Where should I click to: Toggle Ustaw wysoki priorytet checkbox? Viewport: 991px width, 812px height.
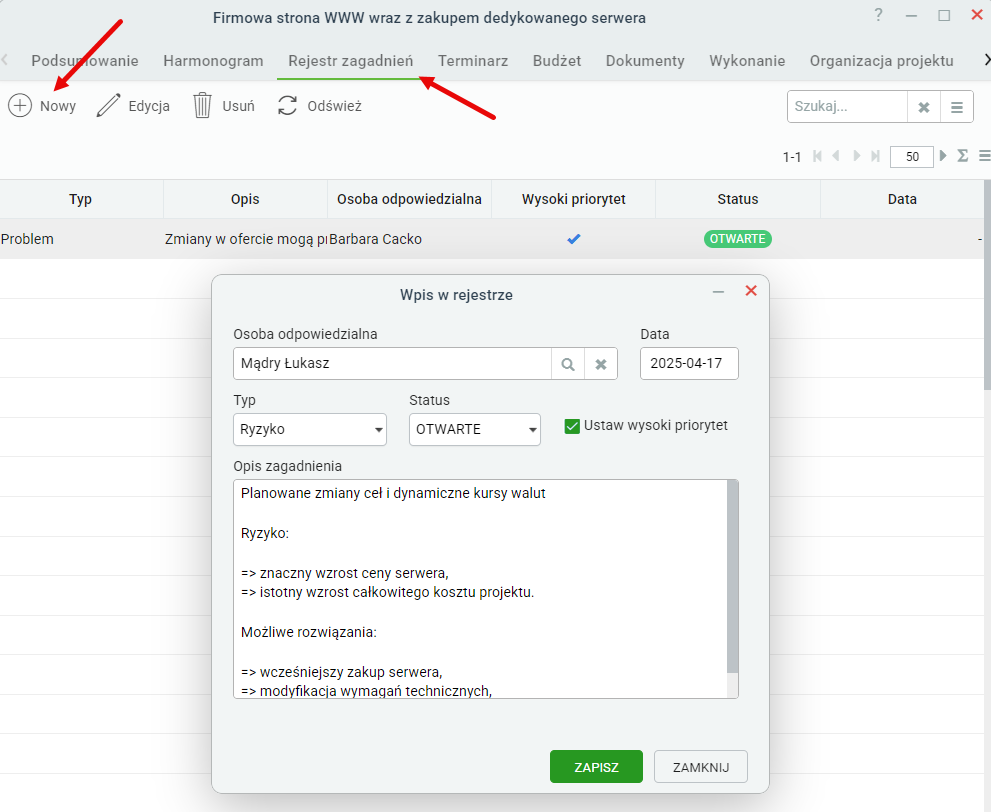[572, 427]
